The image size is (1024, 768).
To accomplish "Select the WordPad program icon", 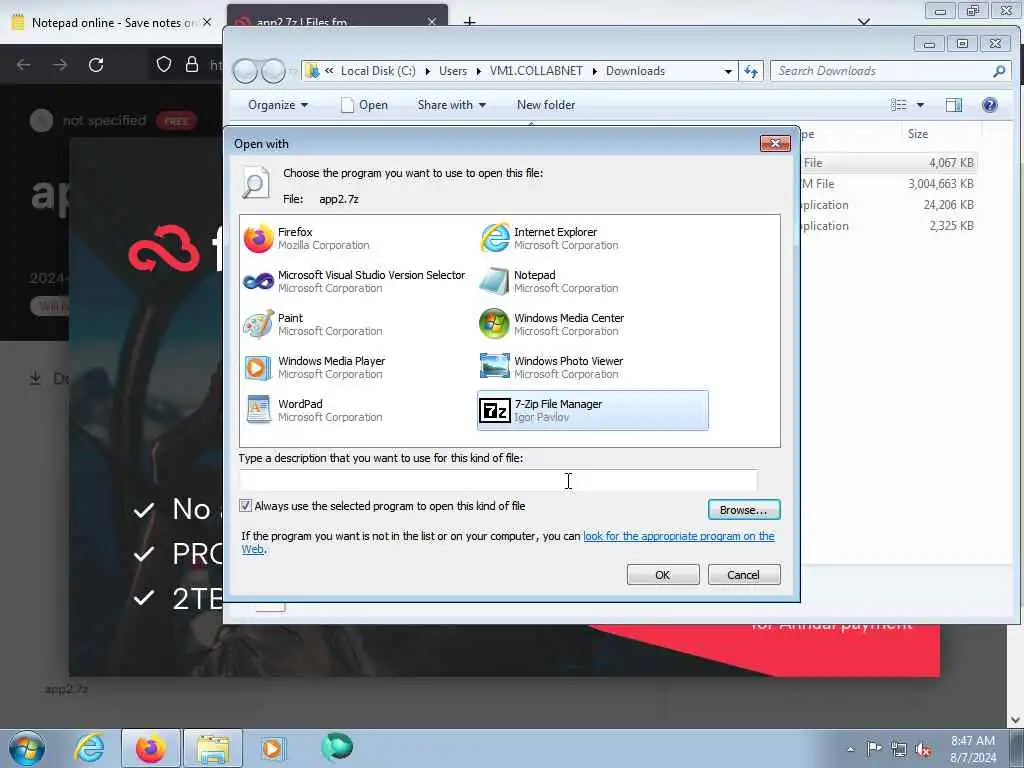I will click(x=259, y=410).
